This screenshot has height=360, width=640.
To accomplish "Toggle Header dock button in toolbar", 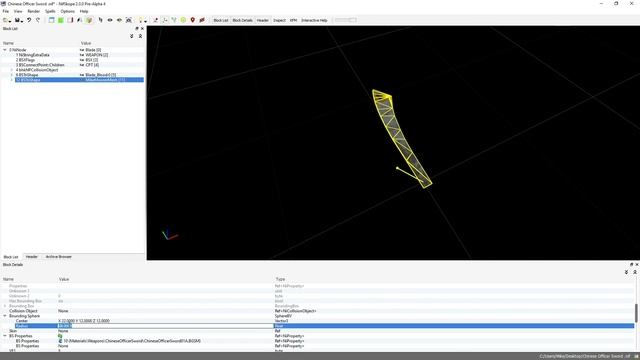I will tap(262, 20).
